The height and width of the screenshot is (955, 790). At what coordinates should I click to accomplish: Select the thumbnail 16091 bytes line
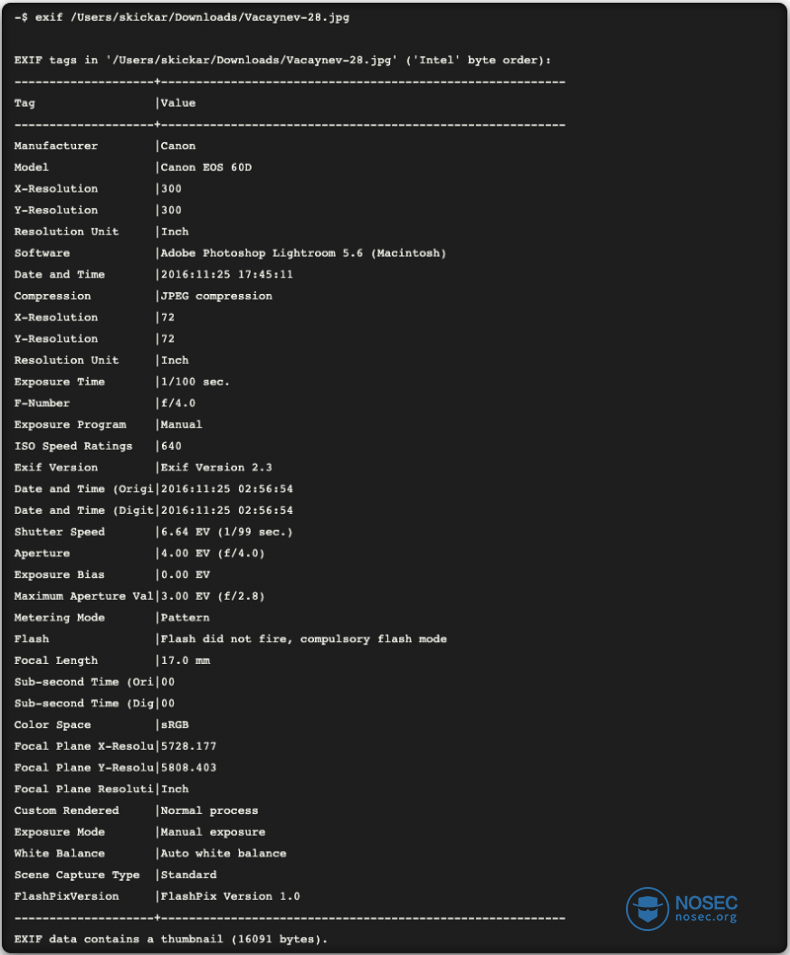171,939
